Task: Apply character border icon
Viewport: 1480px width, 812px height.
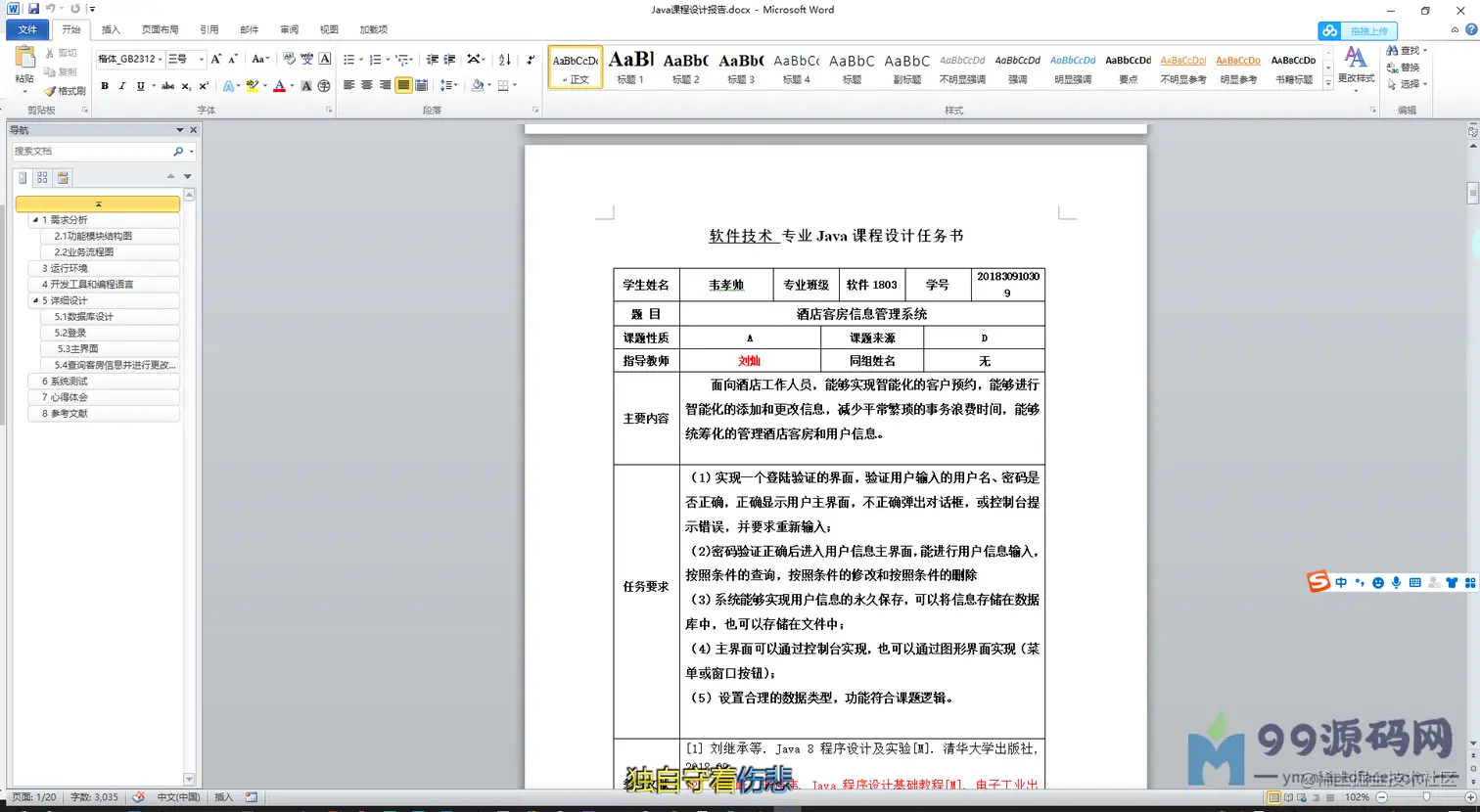Action: tap(325, 59)
